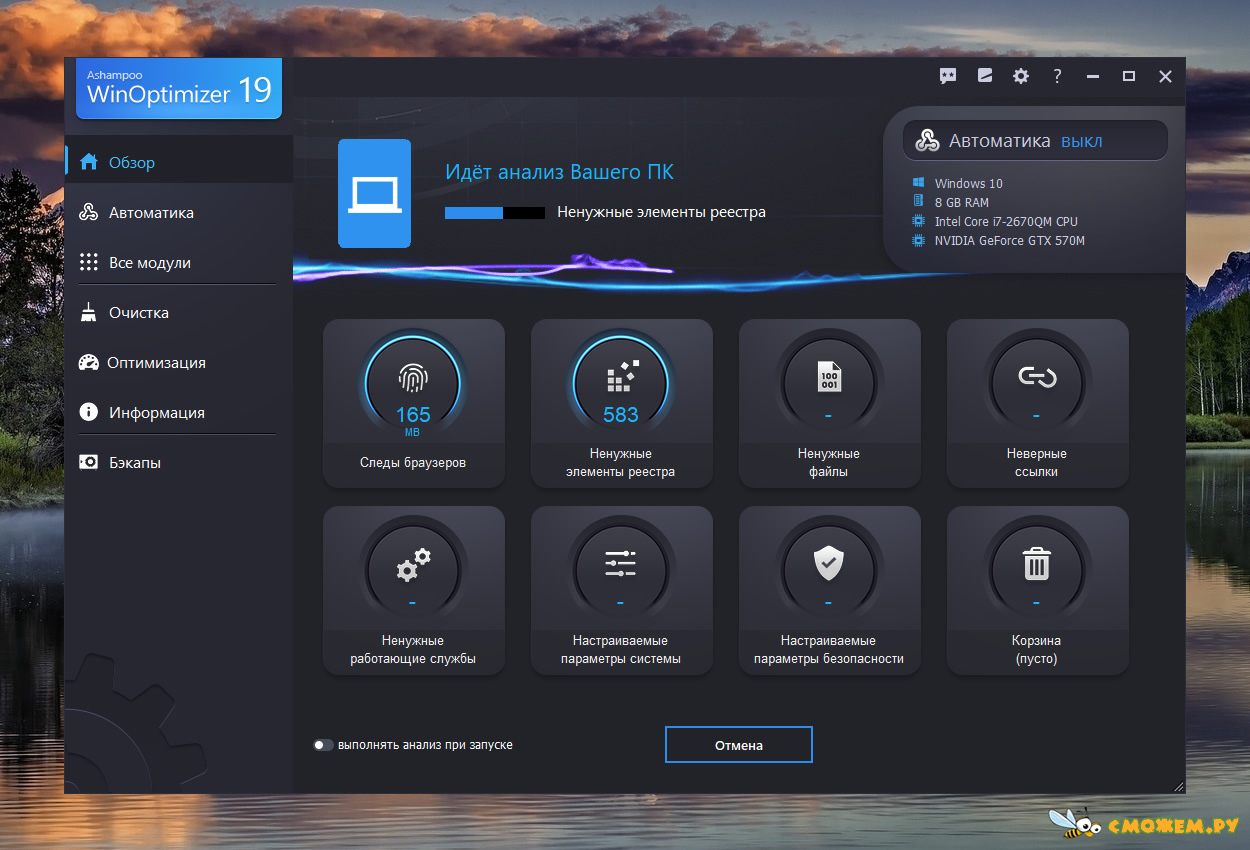Toggle выполнять анализ при запуске switch
Viewport: 1250px width, 850px height.
[x=322, y=745]
